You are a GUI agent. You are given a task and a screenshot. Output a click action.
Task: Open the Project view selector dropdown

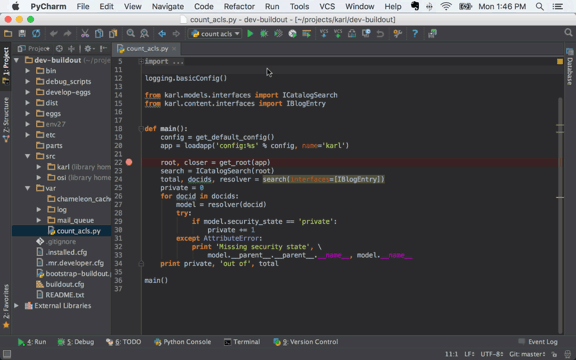coord(33,48)
